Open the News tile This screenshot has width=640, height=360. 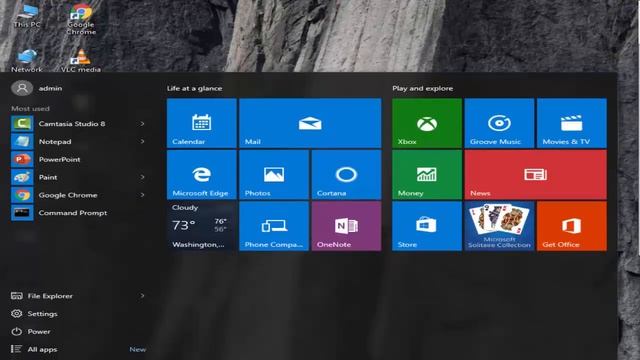point(536,175)
